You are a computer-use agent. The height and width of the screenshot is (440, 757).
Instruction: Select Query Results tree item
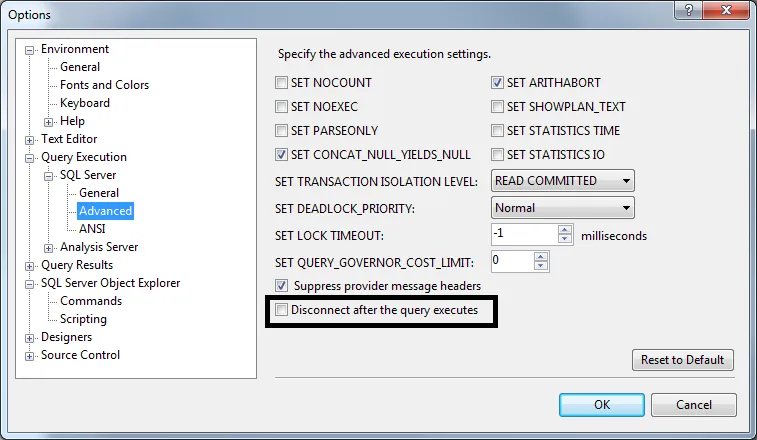tap(77, 265)
